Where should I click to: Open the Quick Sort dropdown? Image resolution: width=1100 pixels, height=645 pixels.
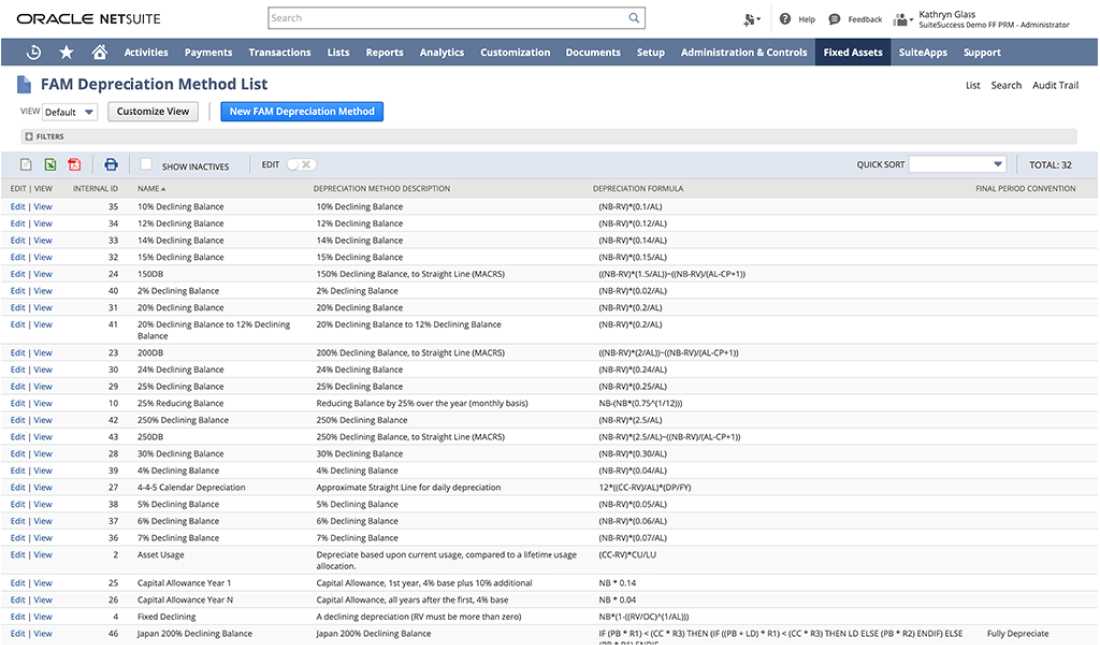pos(957,165)
